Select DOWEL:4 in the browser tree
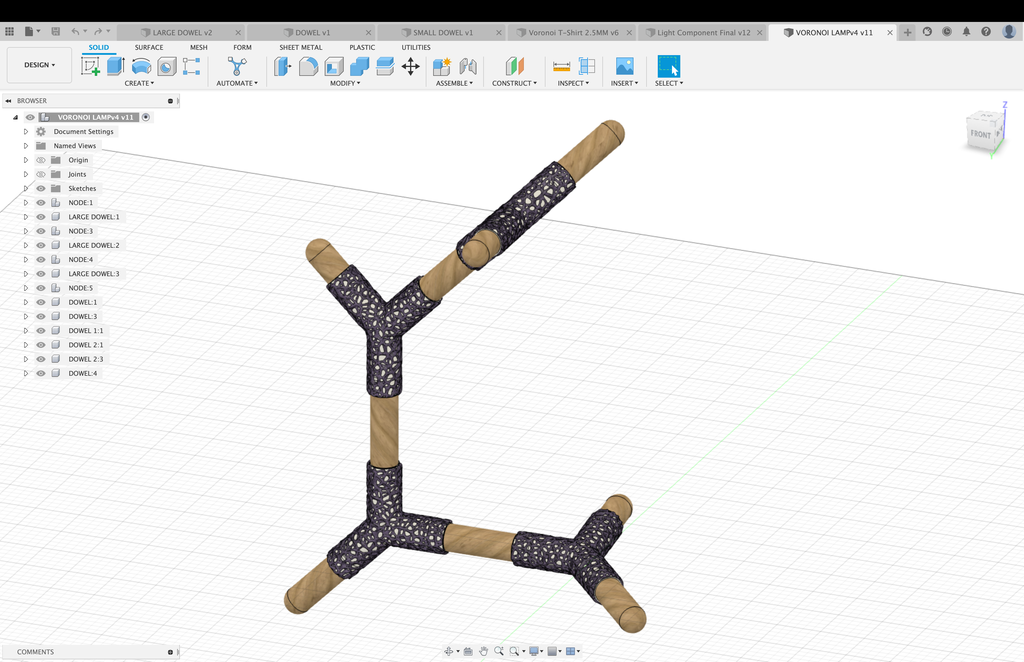The height and width of the screenshot is (662, 1024). click(x=83, y=373)
